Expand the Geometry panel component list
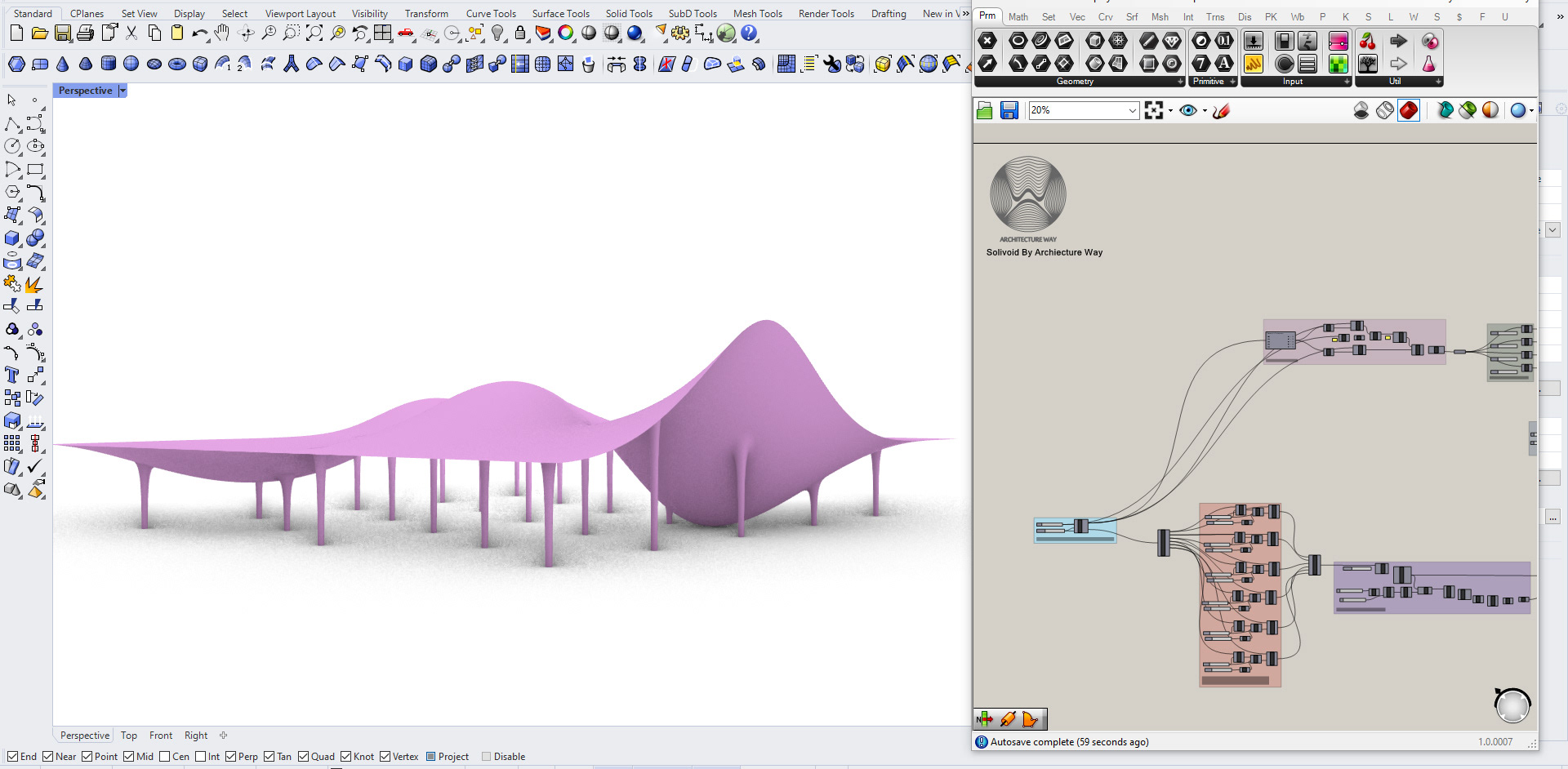 click(1180, 82)
